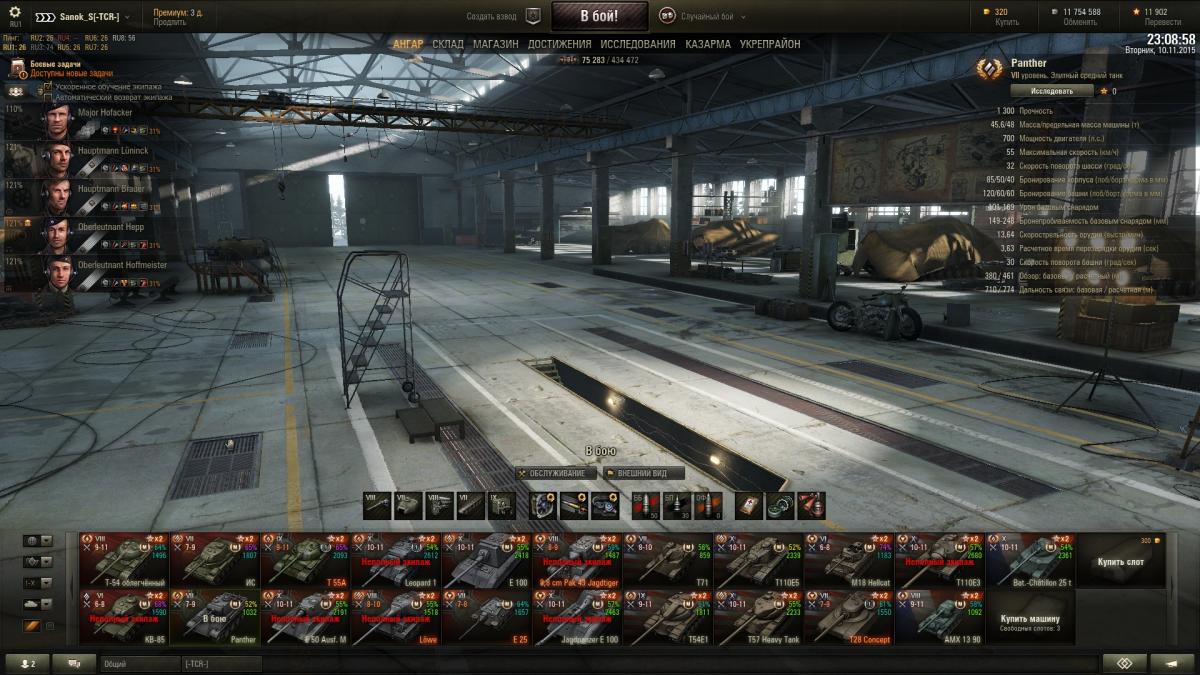Select the M18 Hellcat tank thumbnail
1200x675 pixels.
coord(849,561)
